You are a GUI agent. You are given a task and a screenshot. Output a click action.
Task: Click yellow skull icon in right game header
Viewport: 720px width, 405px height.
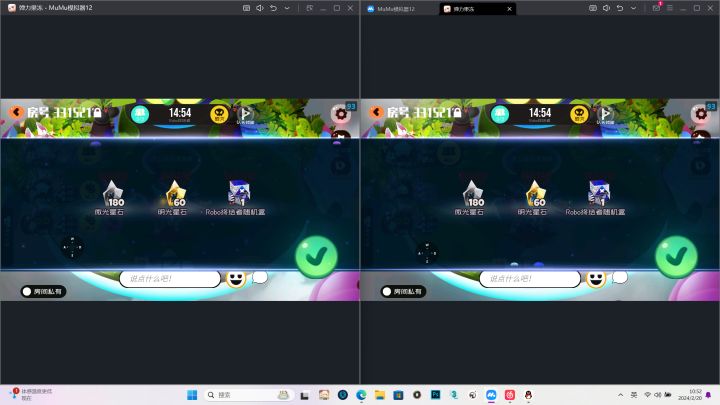click(x=579, y=114)
